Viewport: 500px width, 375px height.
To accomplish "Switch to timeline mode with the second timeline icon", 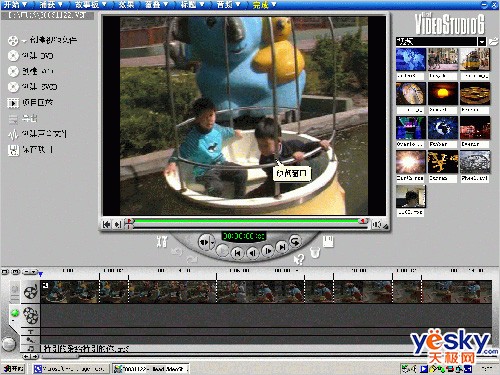I will click(16, 272).
